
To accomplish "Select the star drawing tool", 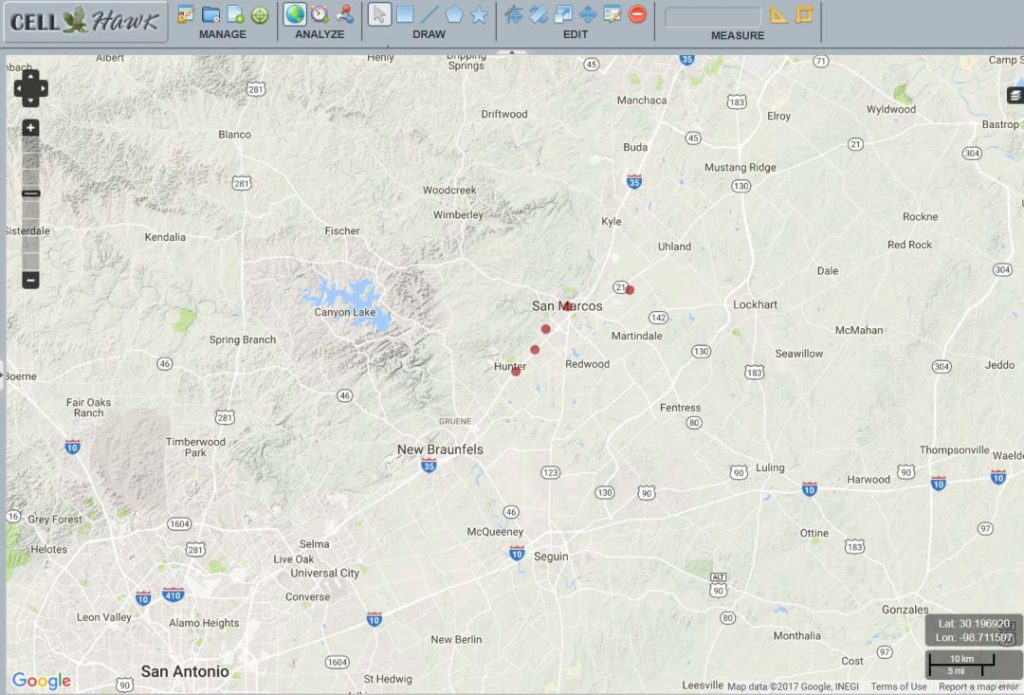I will pos(479,14).
